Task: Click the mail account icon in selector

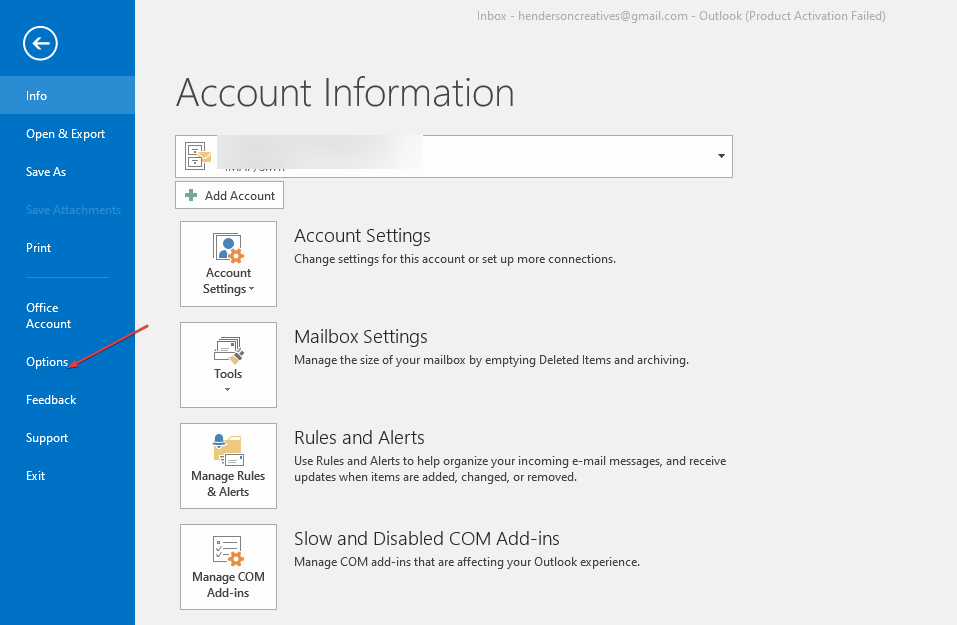Action: click(x=198, y=156)
